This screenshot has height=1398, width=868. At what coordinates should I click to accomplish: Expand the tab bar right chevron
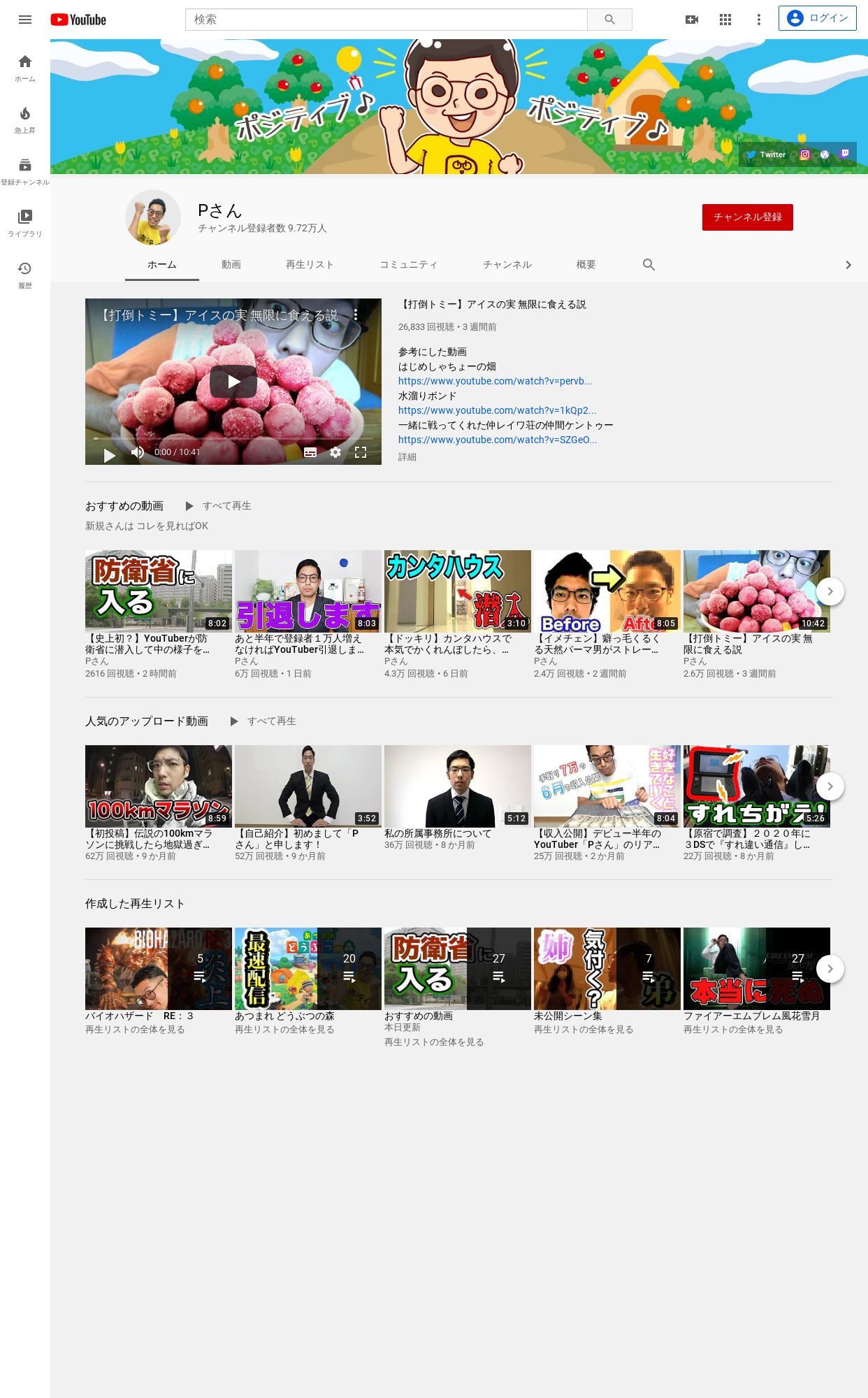(848, 265)
